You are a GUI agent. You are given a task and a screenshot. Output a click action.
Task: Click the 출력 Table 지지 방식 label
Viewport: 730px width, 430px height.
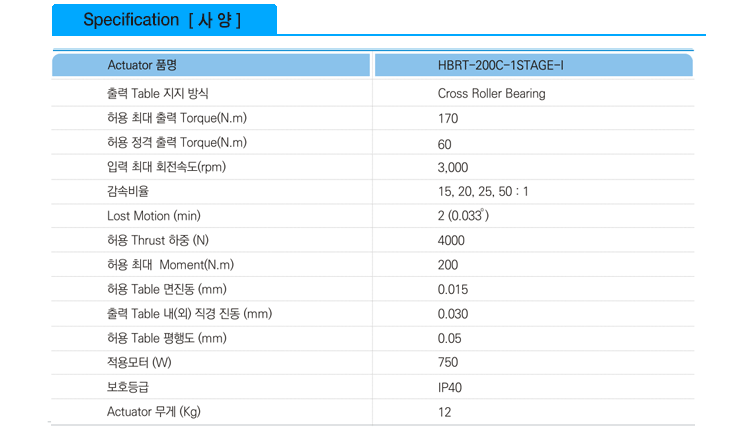pyautogui.click(x=157, y=94)
